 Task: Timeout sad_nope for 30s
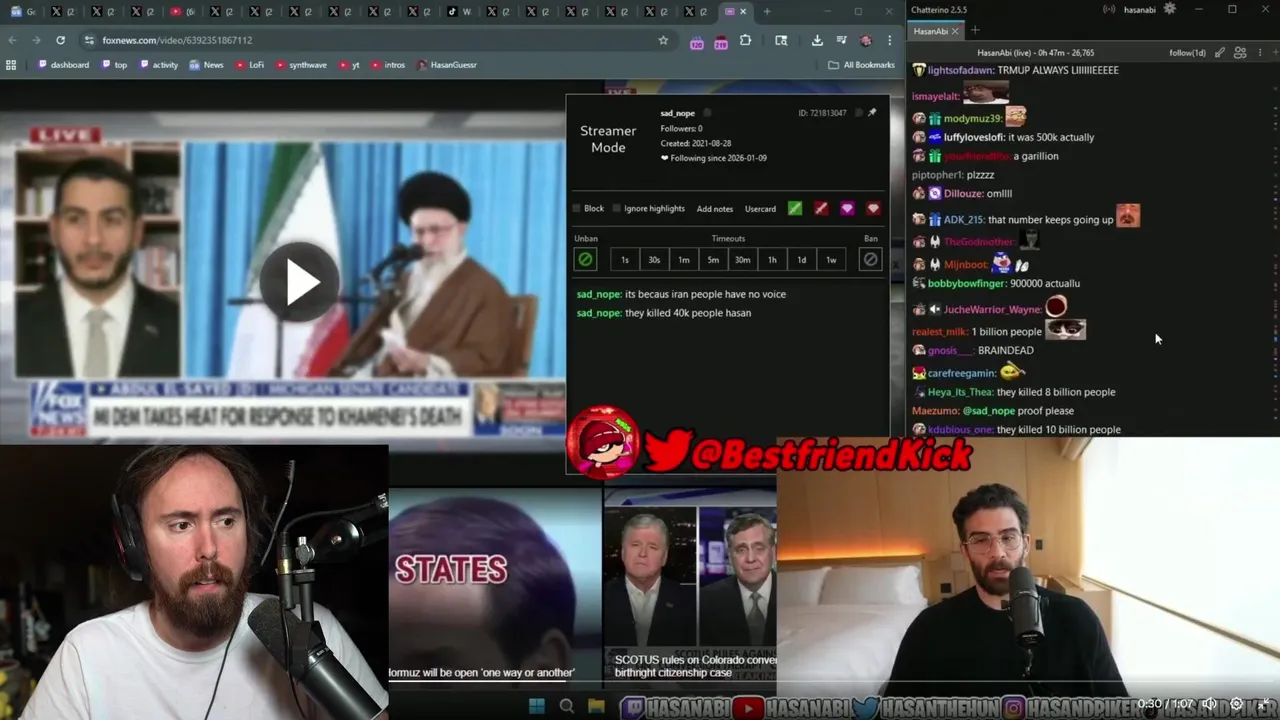coord(654,260)
